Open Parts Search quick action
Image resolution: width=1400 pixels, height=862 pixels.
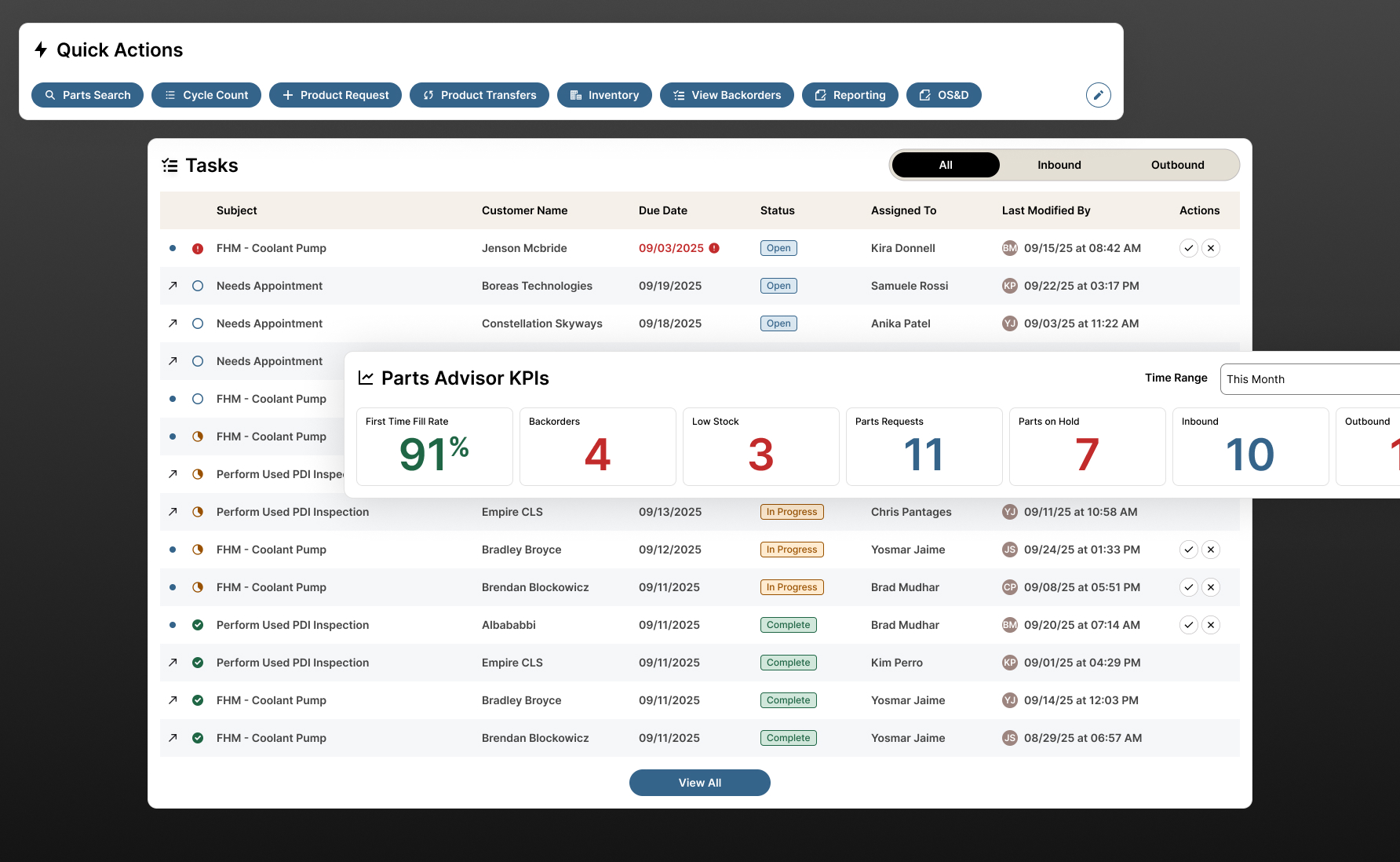[87, 95]
